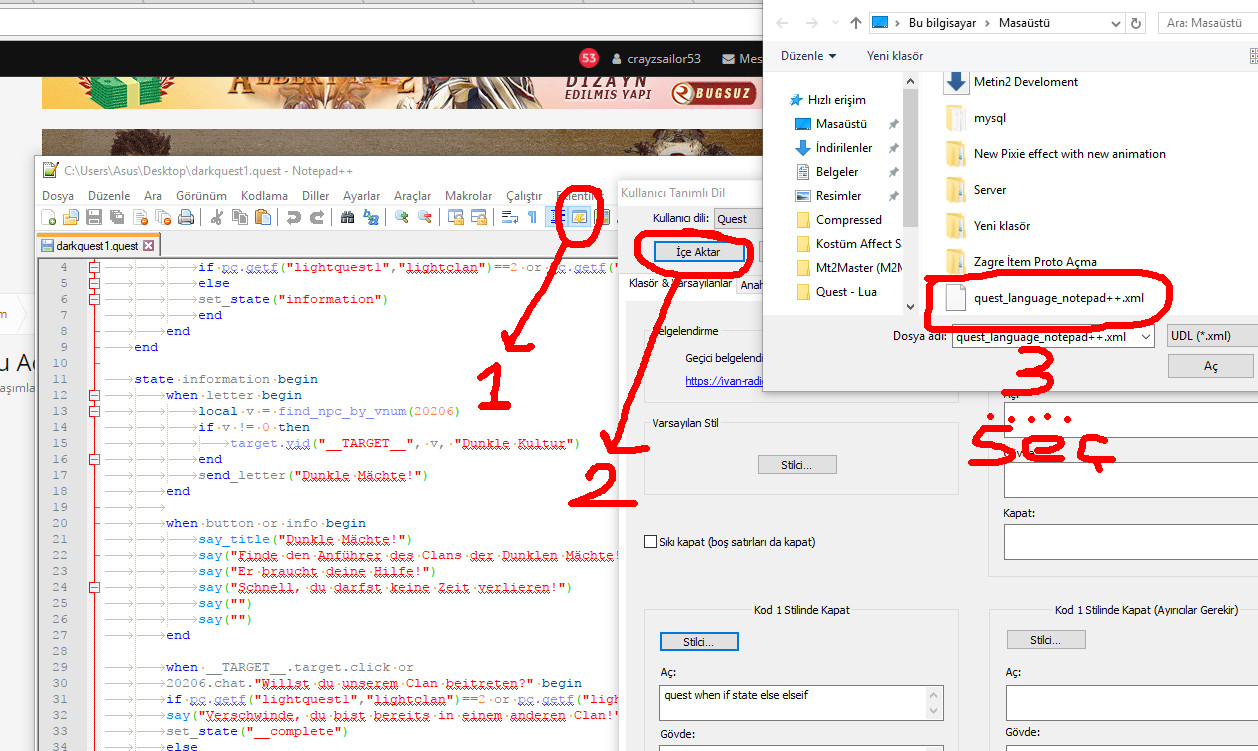1258x751 pixels.
Task: Click crayzsailor53 username in browser
Action: coord(664,59)
